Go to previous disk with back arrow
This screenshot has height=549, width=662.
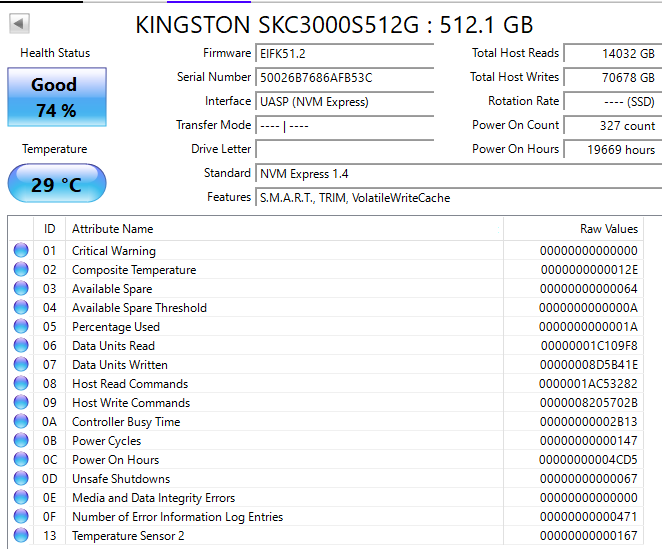tap(19, 23)
